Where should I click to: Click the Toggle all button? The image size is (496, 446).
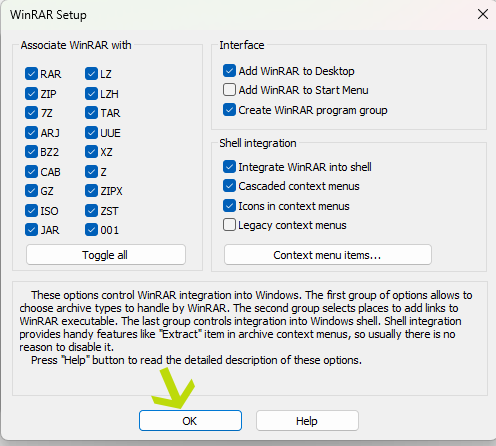click(106, 255)
